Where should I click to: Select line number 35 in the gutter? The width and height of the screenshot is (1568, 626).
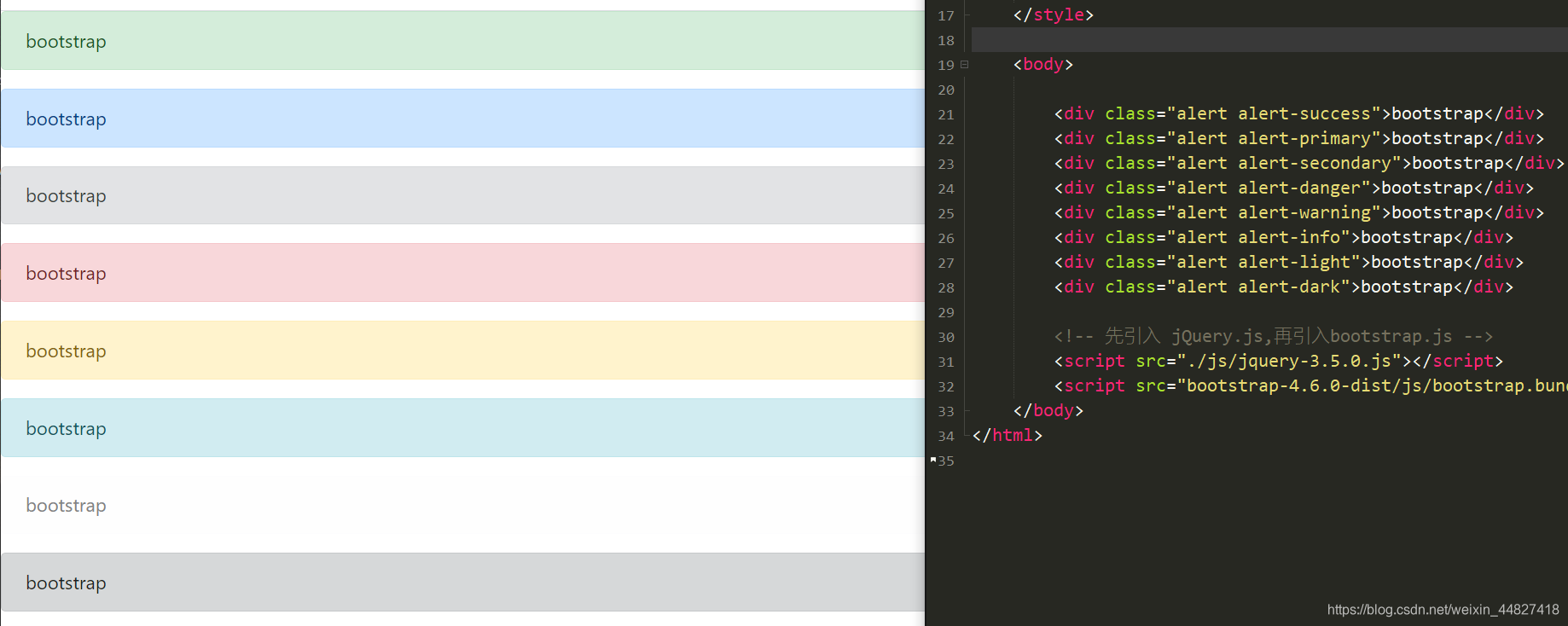[946, 461]
